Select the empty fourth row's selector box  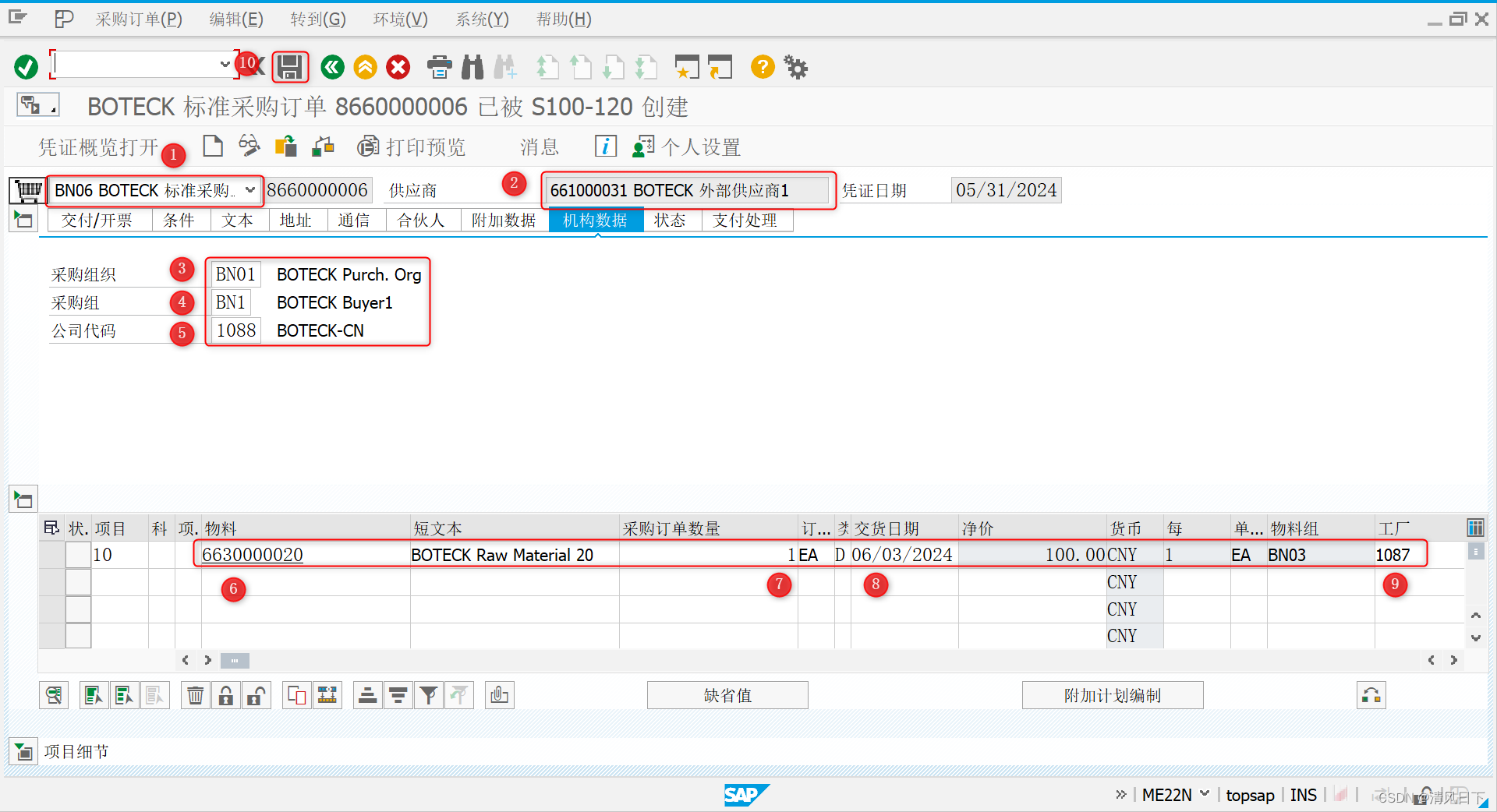(x=78, y=636)
